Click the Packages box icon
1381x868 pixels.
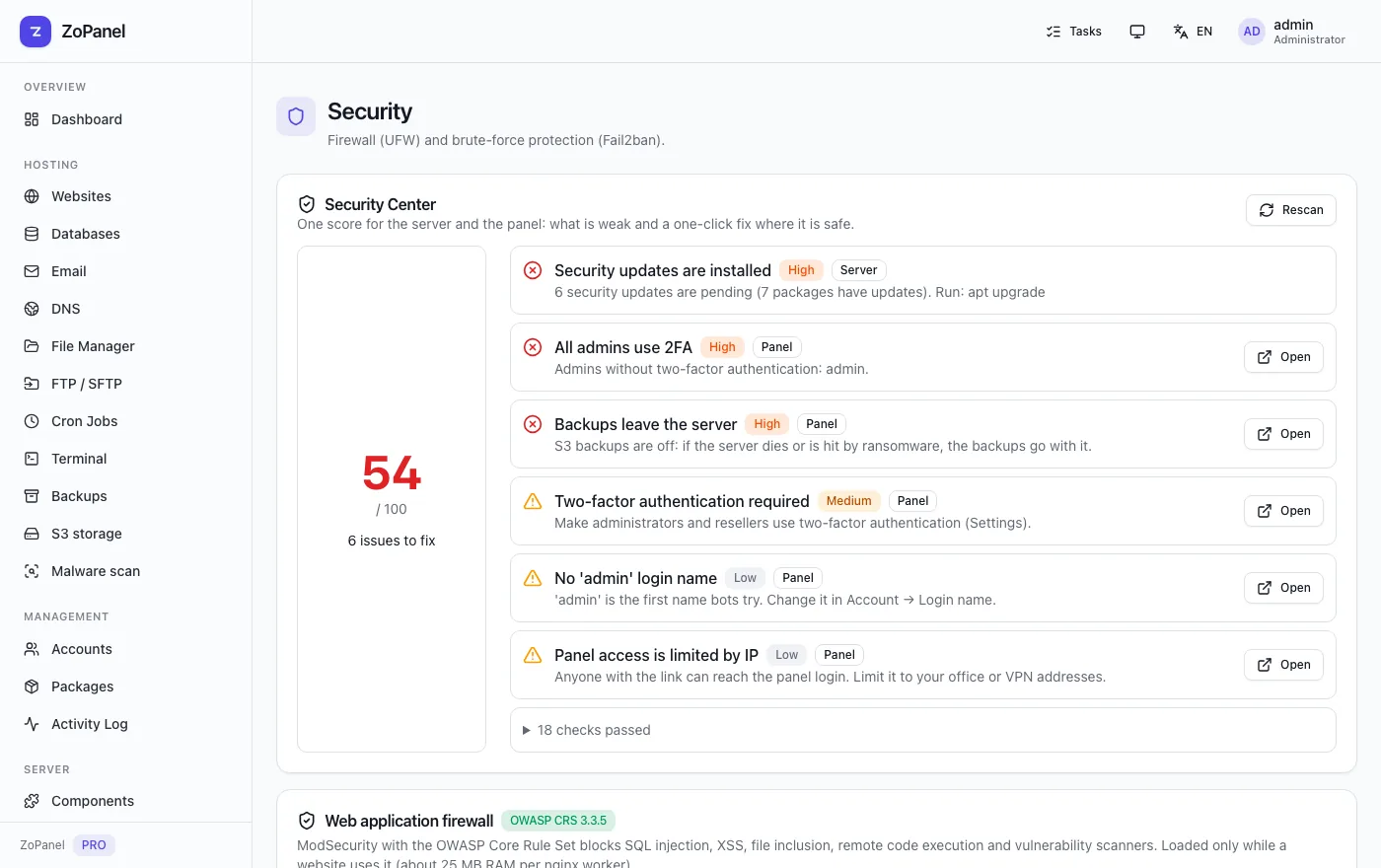tap(32, 687)
